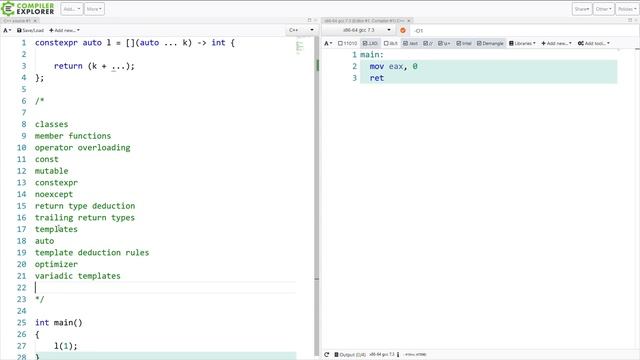Open the x86-64 gcc 7.3 compiler picker
The image size is (640, 360).
(359, 30)
